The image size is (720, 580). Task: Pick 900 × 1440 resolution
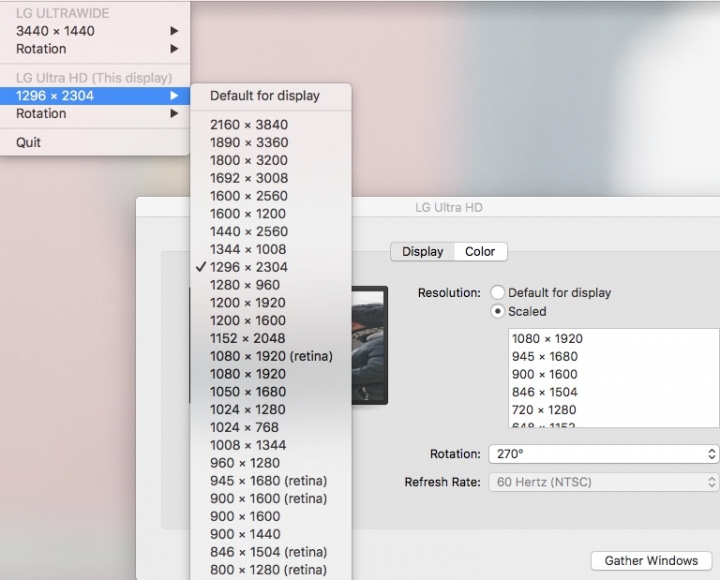[271, 534]
